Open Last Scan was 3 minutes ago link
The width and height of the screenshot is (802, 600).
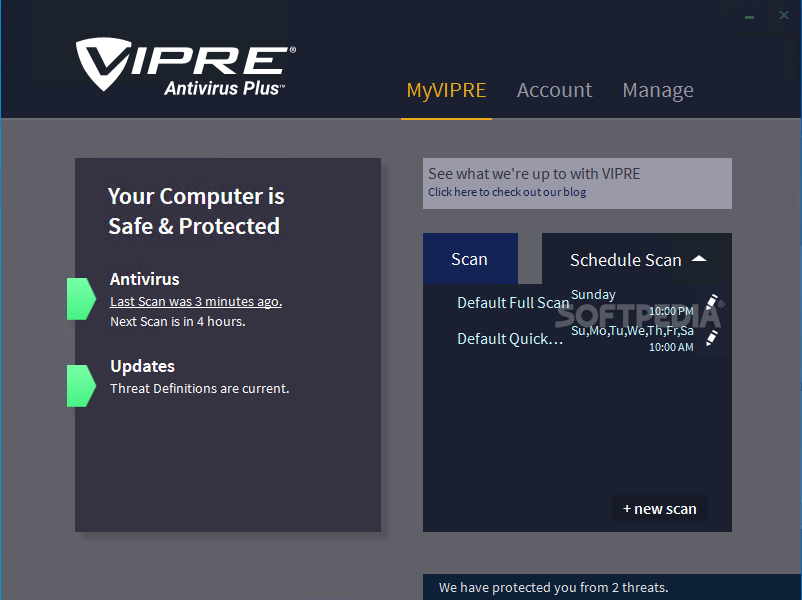pyautogui.click(x=196, y=302)
